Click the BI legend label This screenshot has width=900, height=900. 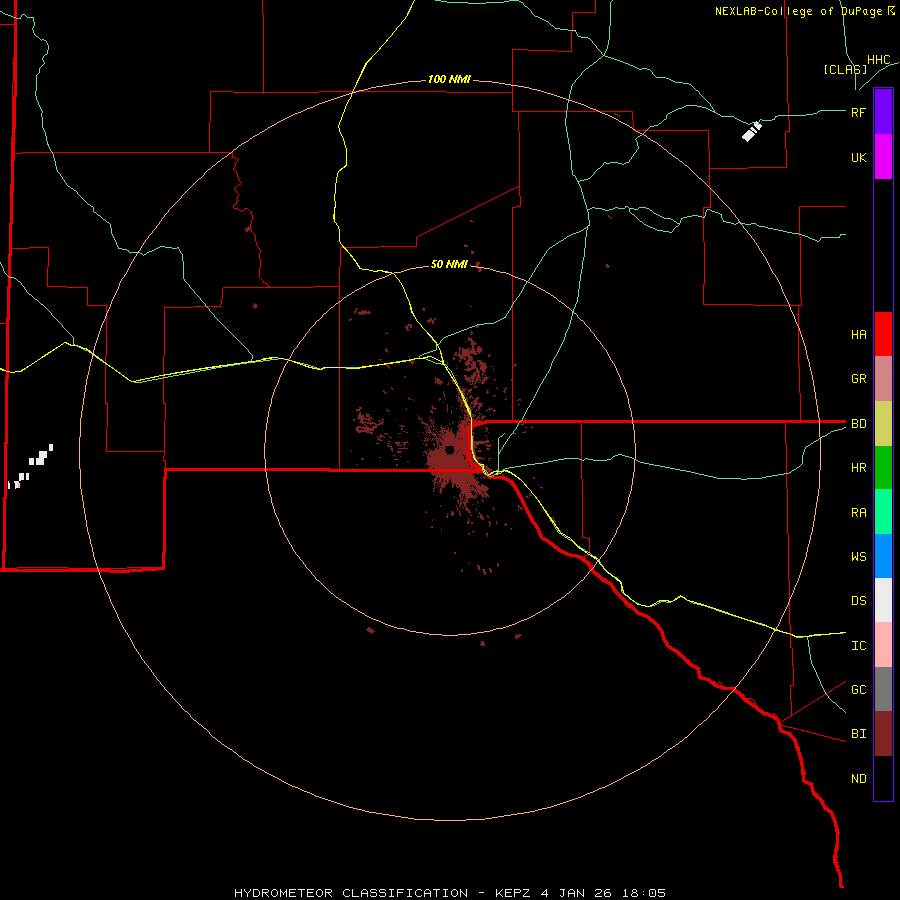pyautogui.click(x=858, y=734)
